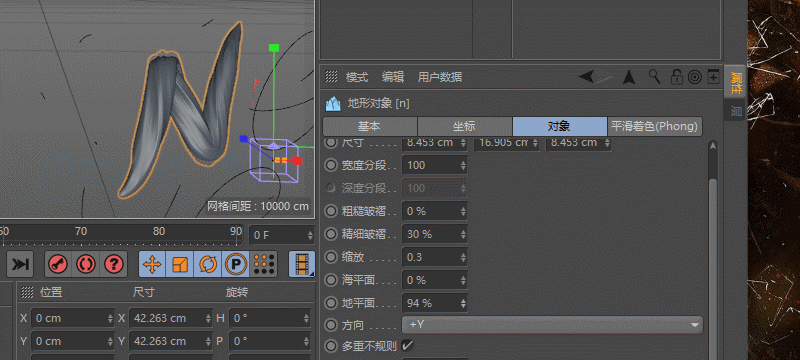Toggle the rotation key icon
The height and width of the screenshot is (360, 800).
coord(208,264)
